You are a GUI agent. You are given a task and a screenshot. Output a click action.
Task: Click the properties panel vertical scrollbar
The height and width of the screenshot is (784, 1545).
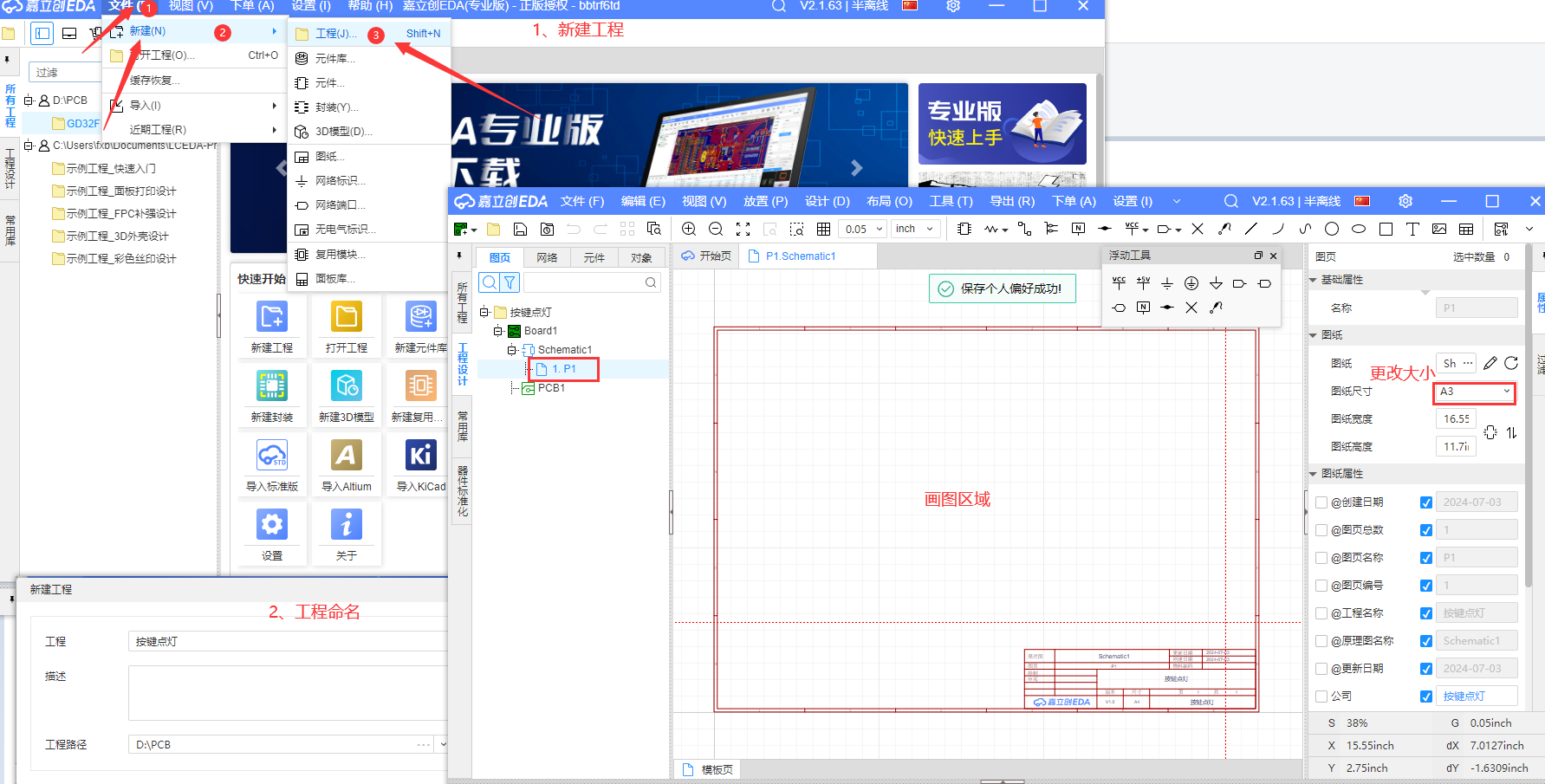1529,416
